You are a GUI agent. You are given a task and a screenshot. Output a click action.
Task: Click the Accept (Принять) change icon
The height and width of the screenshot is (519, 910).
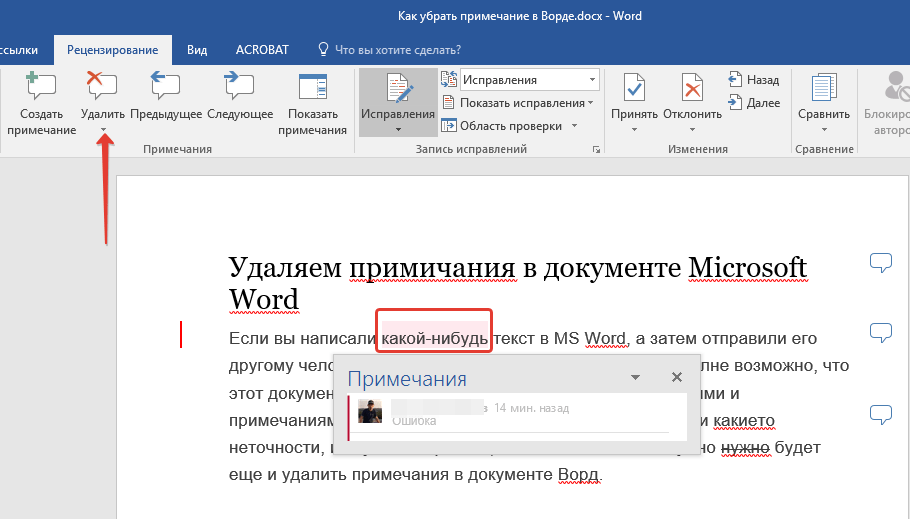pyautogui.click(x=634, y=90)
